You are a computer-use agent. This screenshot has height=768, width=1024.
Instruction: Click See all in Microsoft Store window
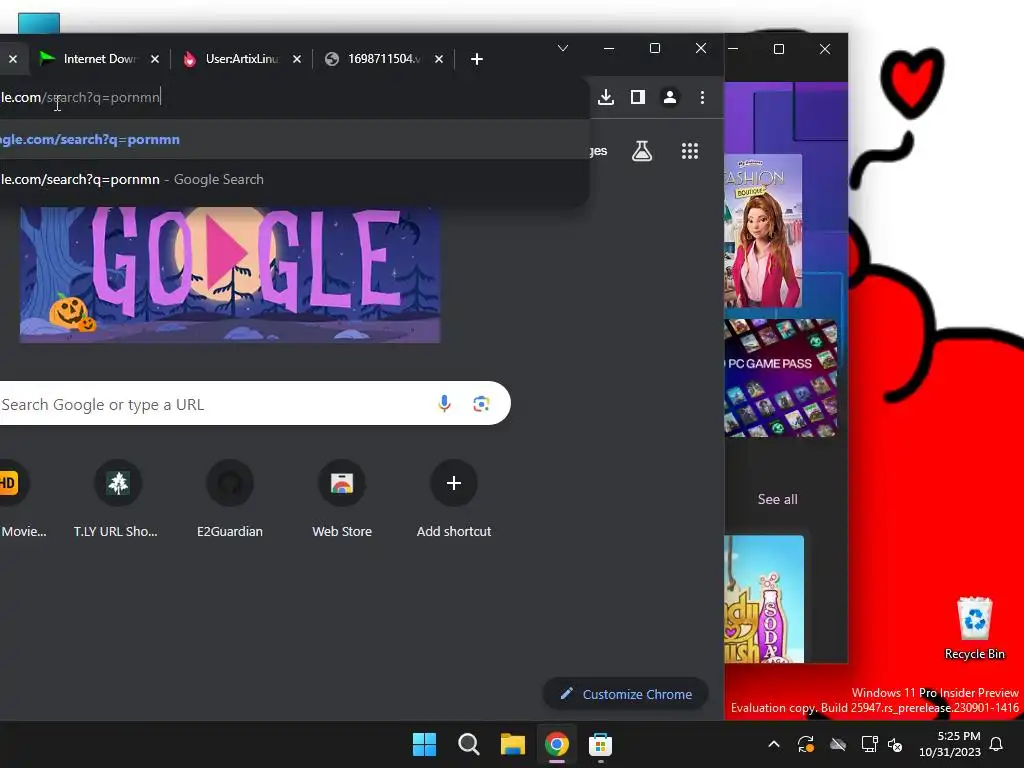point(777,499)
